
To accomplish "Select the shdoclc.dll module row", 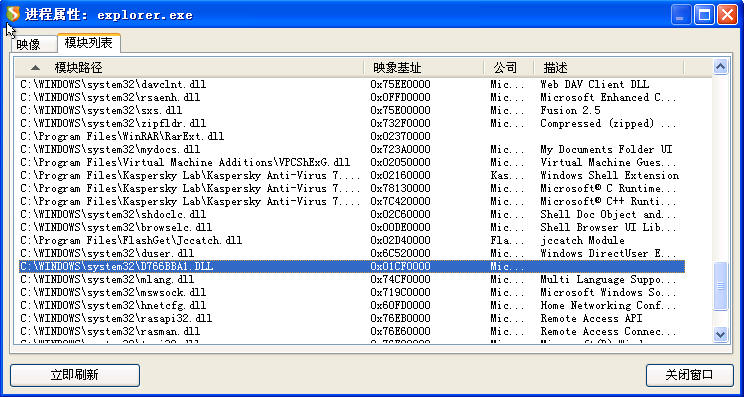I will [352, 214].
